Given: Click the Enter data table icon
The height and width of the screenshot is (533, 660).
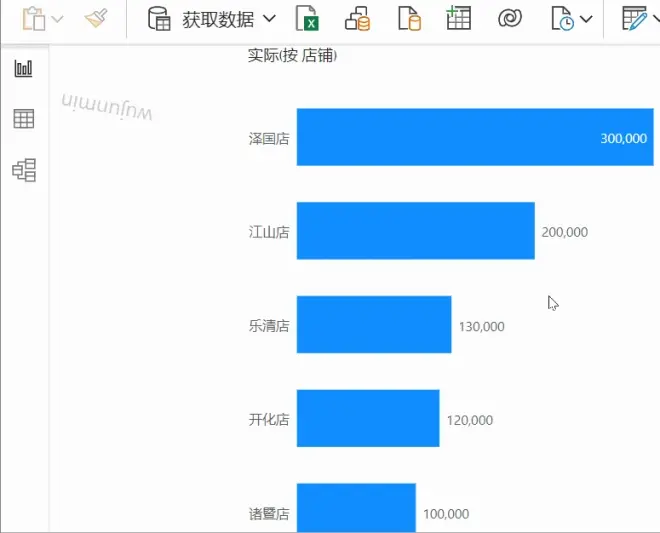Looking at the screenshot, I should coord(458,18).
